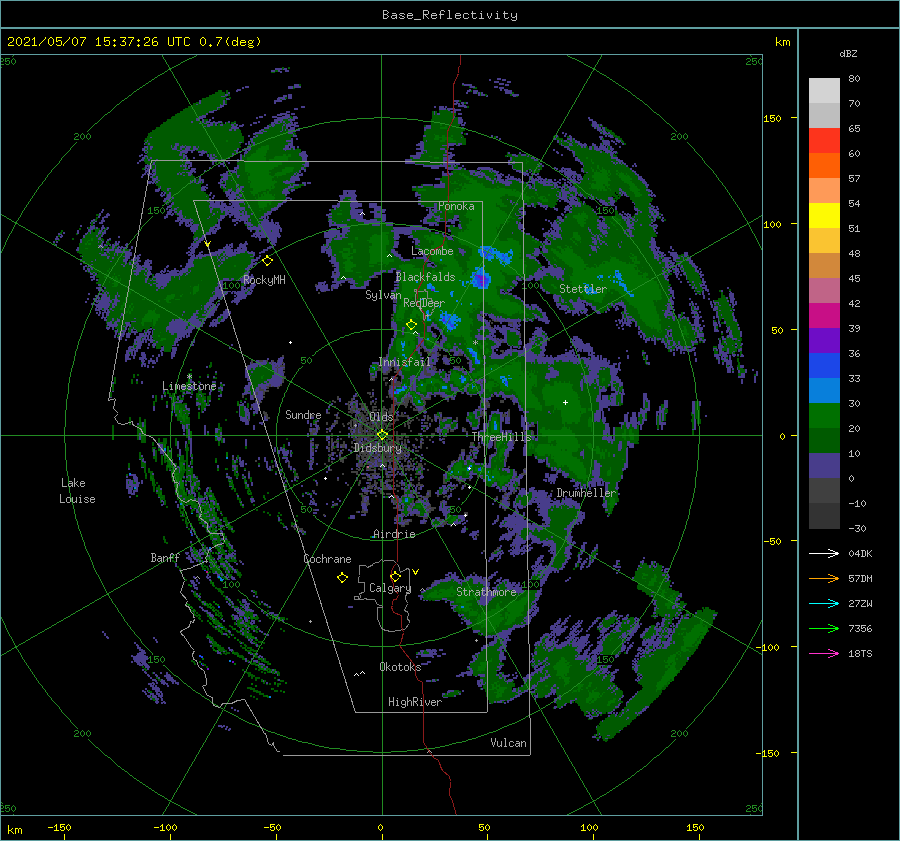Select the yellow diamond marker beside RockyMH

(x=267, y=261)
